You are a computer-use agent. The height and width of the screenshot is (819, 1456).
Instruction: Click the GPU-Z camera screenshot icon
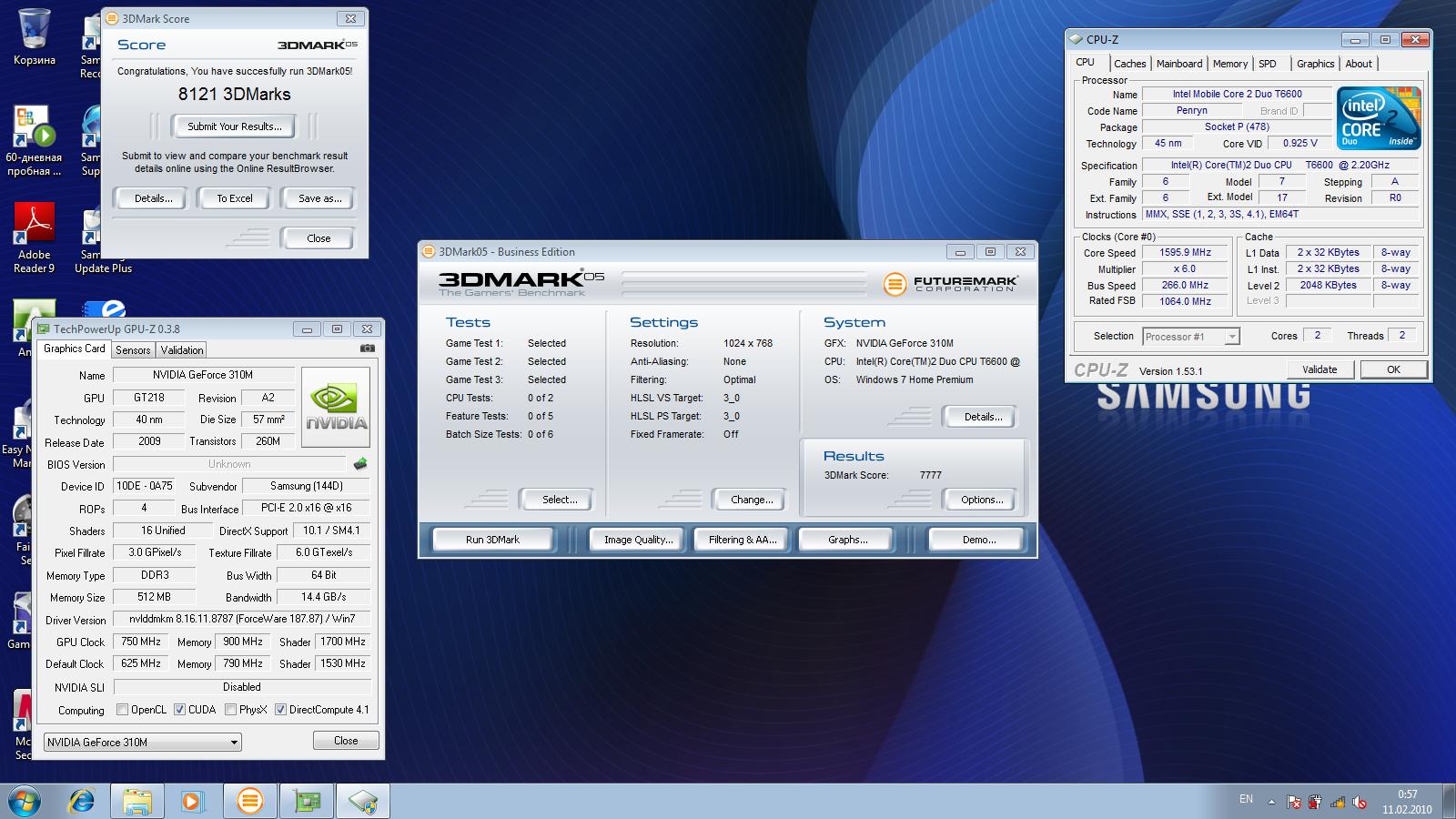click(x=367, y=349)
